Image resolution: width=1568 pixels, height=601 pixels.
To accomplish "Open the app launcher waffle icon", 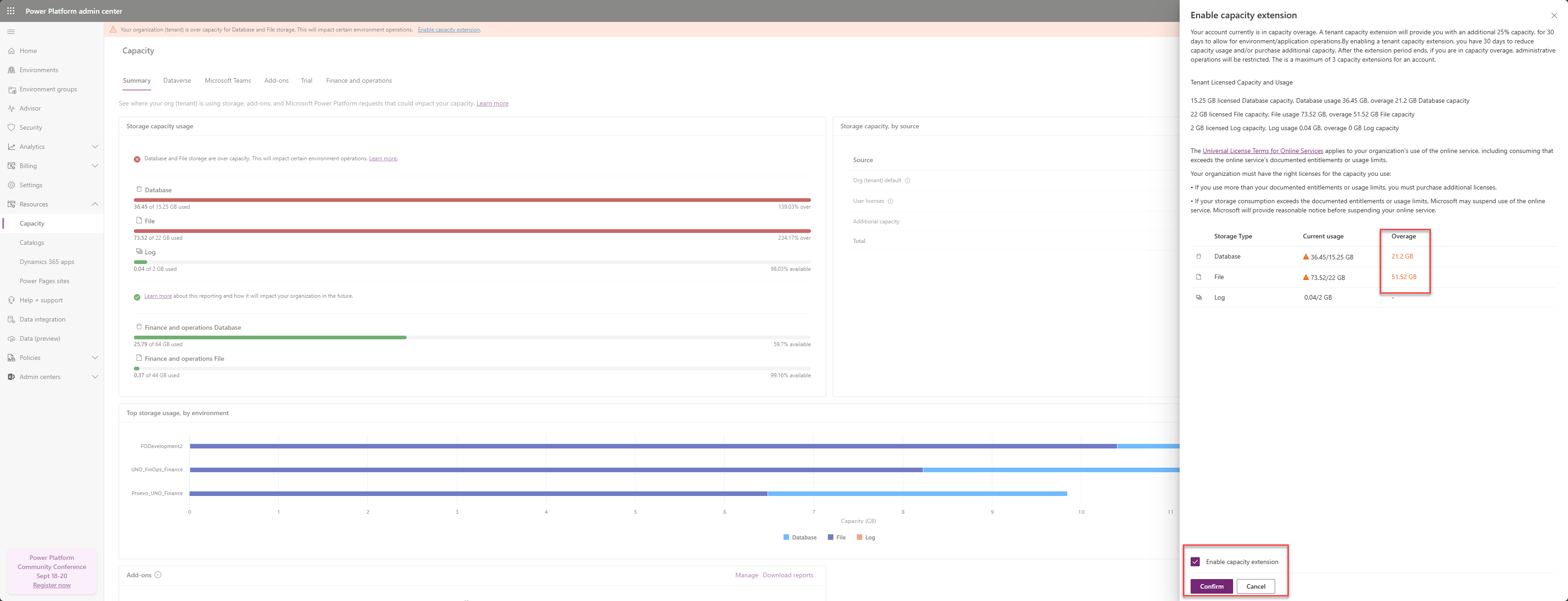I will coord(11,11).
